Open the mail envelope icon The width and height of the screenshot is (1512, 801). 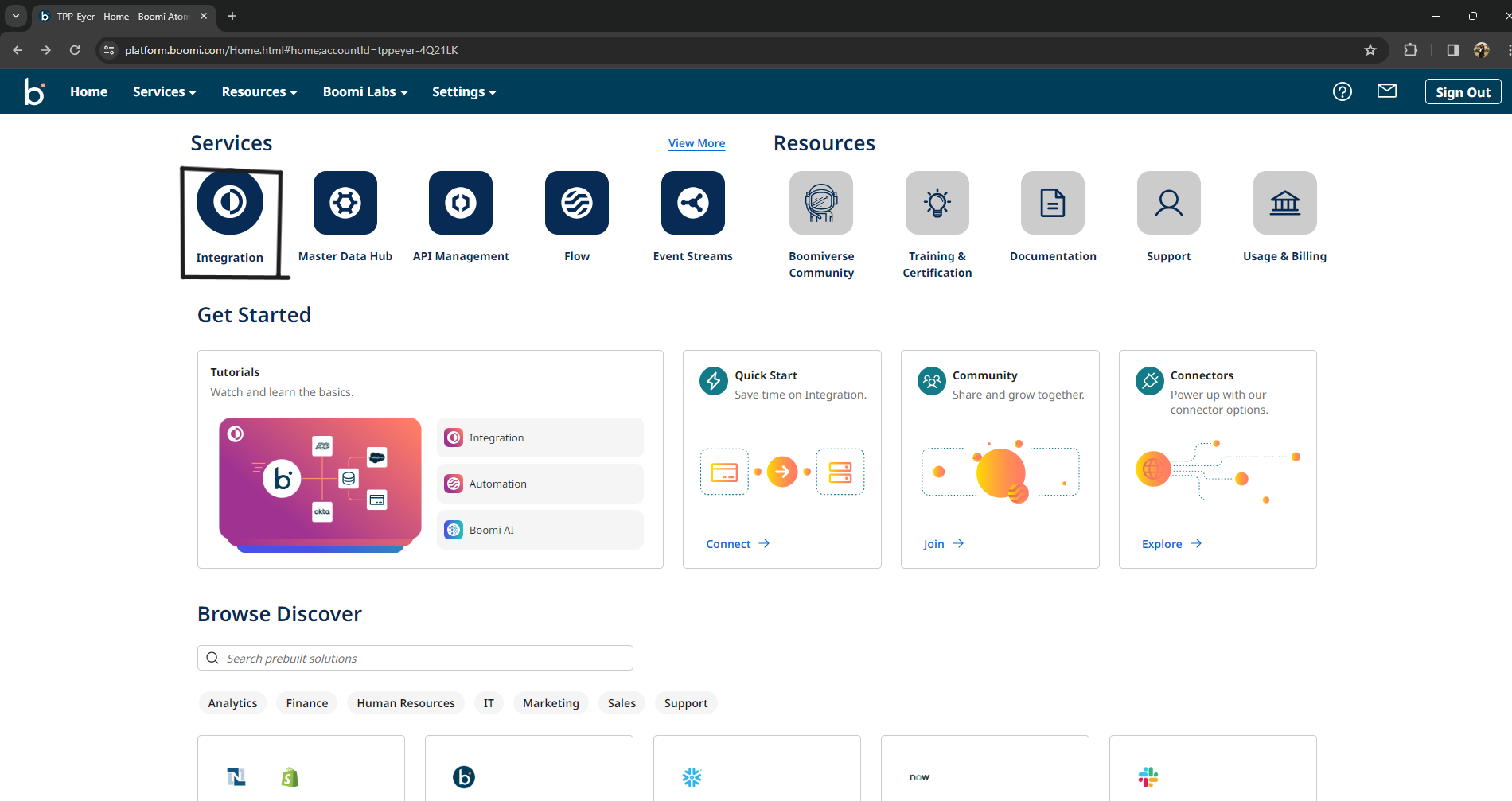(1387, 91)
